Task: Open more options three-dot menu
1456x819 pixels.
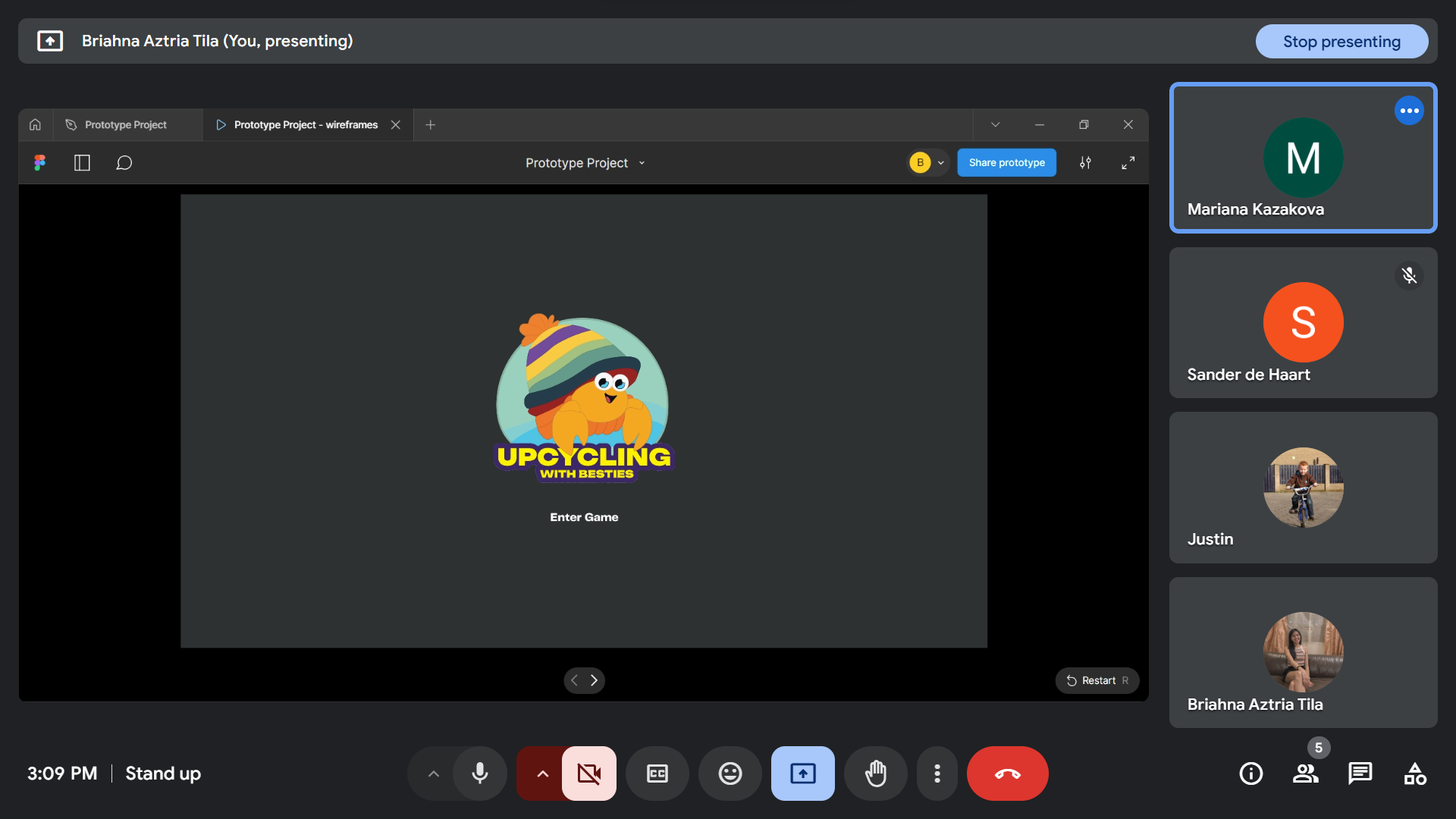Action: click(x=937, y=773)
